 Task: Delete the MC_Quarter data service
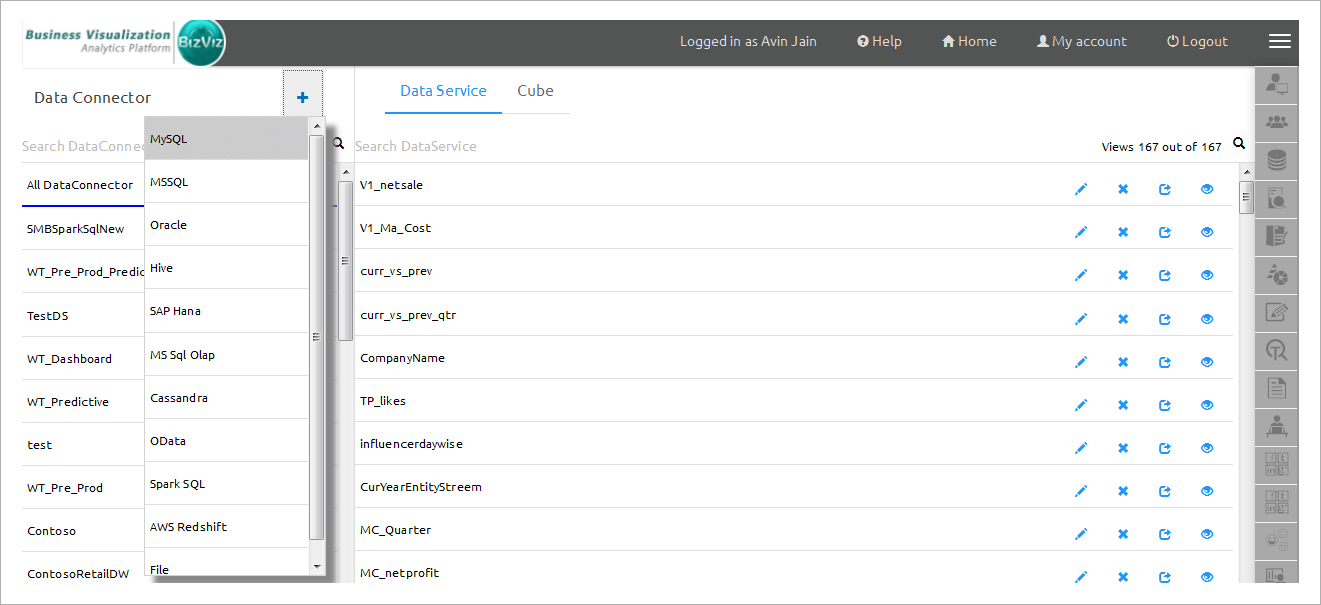[x=1123, y=534]
